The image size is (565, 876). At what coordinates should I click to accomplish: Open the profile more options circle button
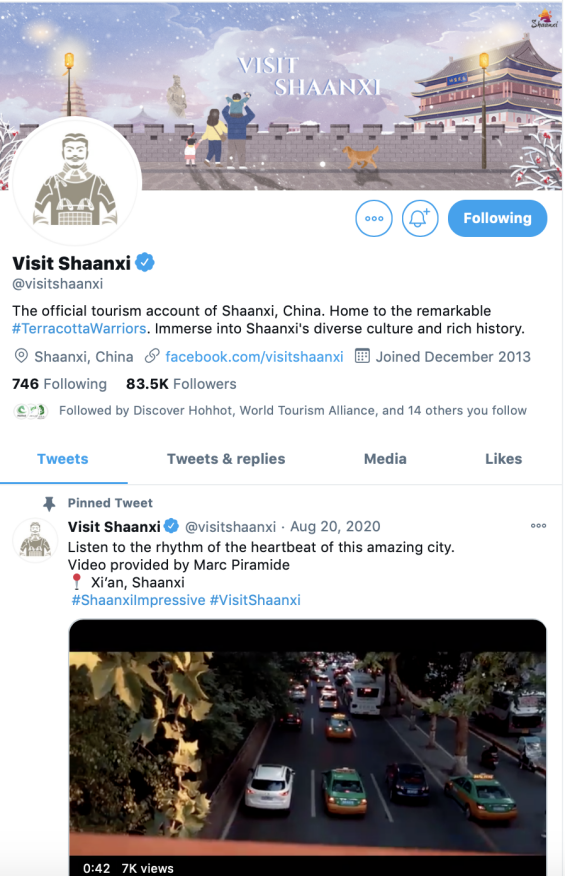(374, 218)
